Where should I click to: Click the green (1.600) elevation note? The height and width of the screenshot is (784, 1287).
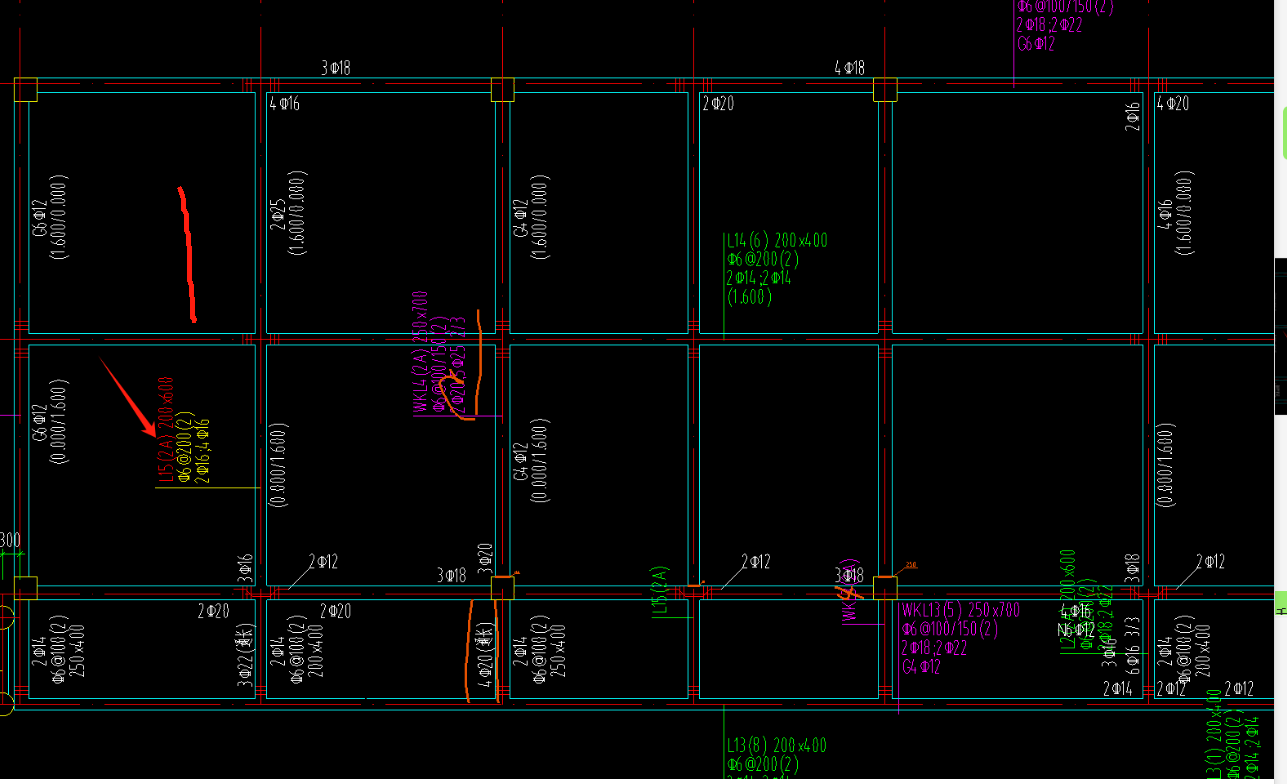point(748,297)
